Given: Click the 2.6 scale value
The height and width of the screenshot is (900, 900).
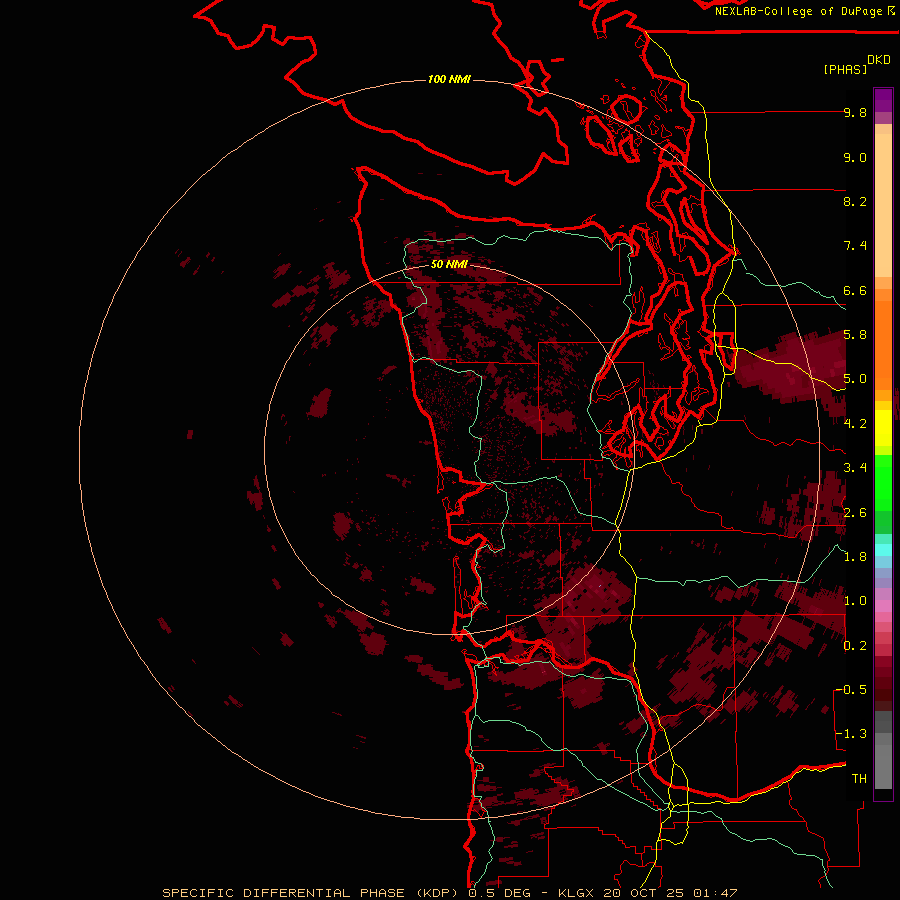Looking at the screenshot, I should 855,513.
